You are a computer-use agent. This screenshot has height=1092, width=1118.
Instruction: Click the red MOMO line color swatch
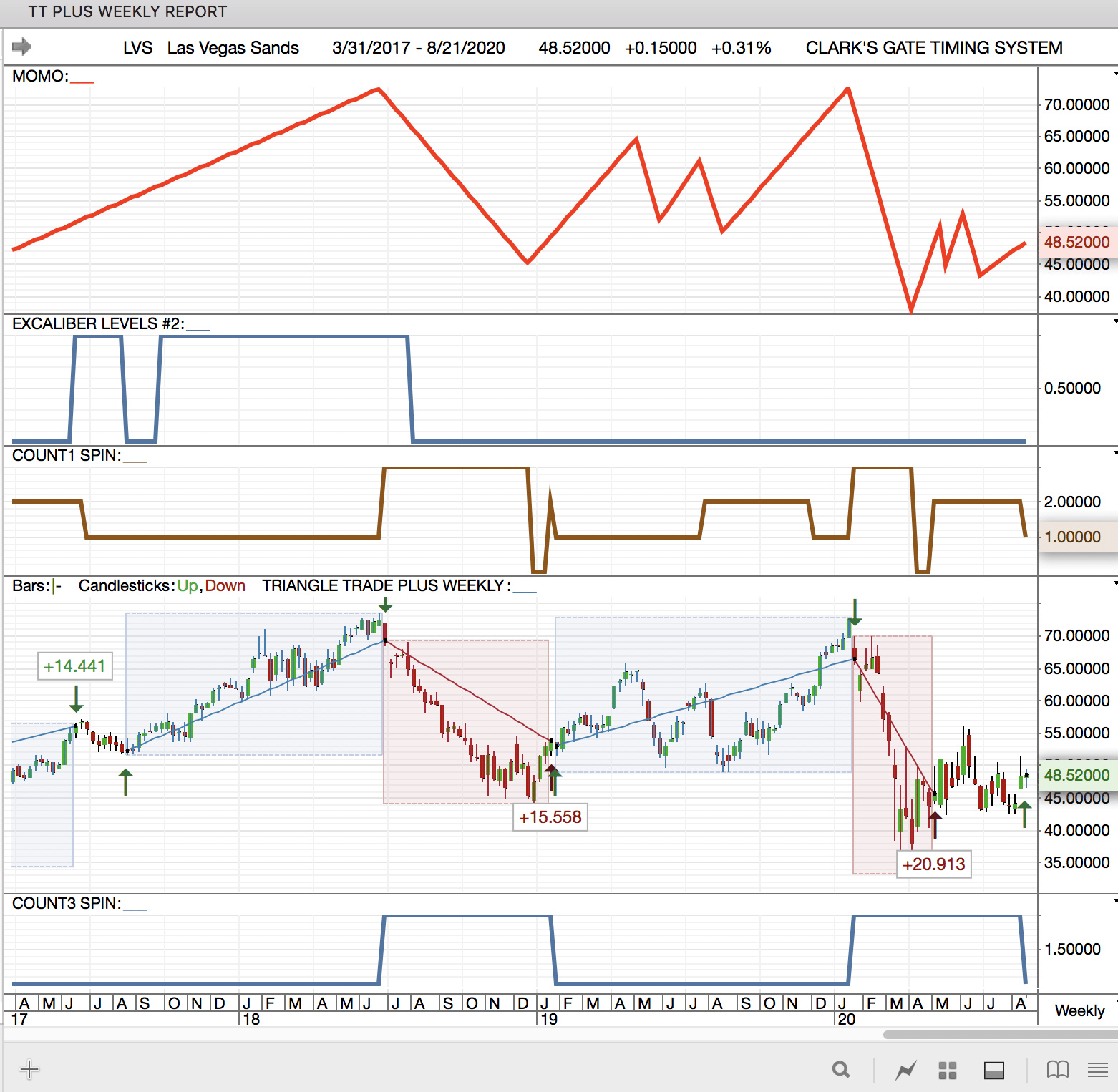[82, 82]
